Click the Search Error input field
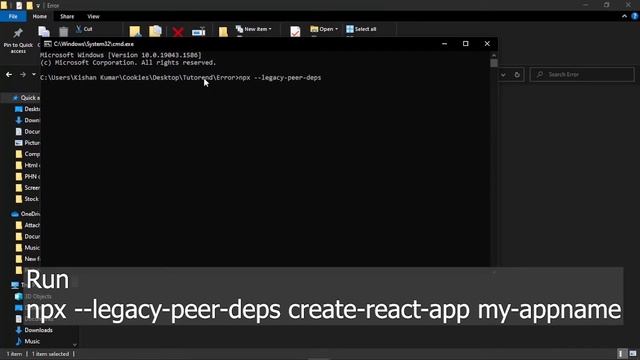640x360 pixels. point(582,75)
